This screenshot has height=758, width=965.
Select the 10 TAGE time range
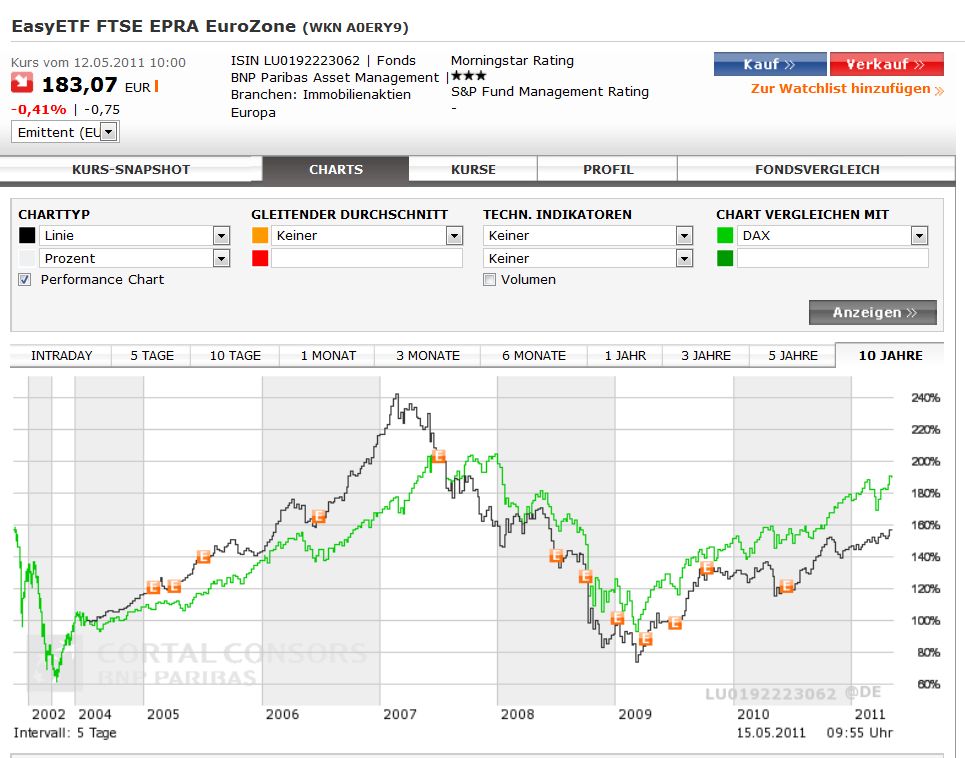[x=235, y=356]
